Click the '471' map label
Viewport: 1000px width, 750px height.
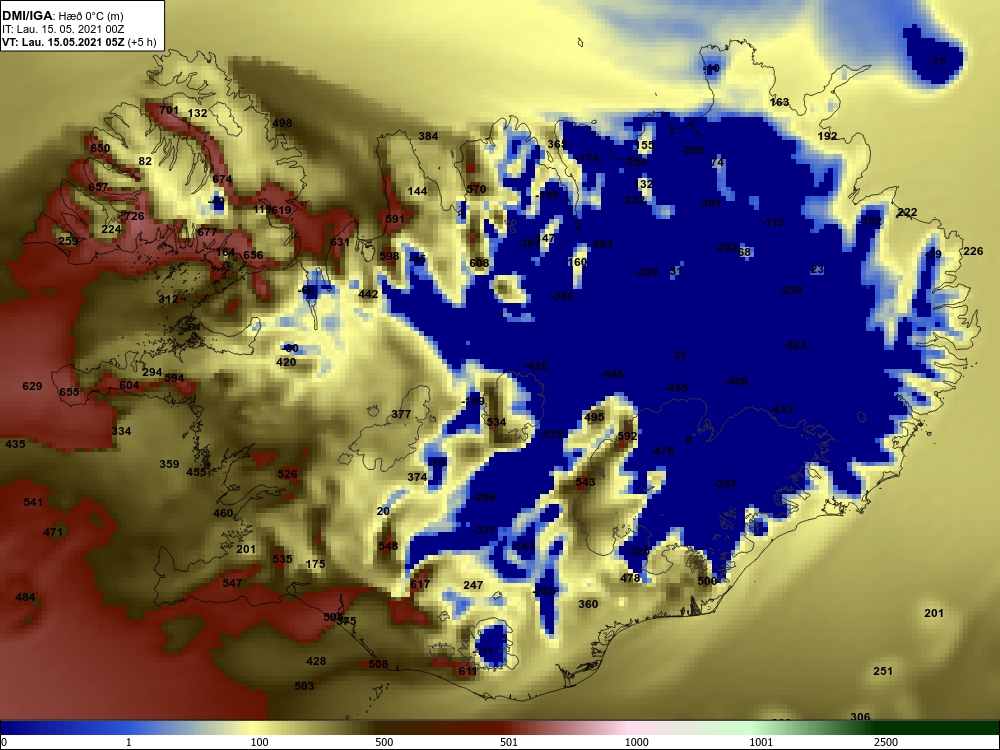53,532
